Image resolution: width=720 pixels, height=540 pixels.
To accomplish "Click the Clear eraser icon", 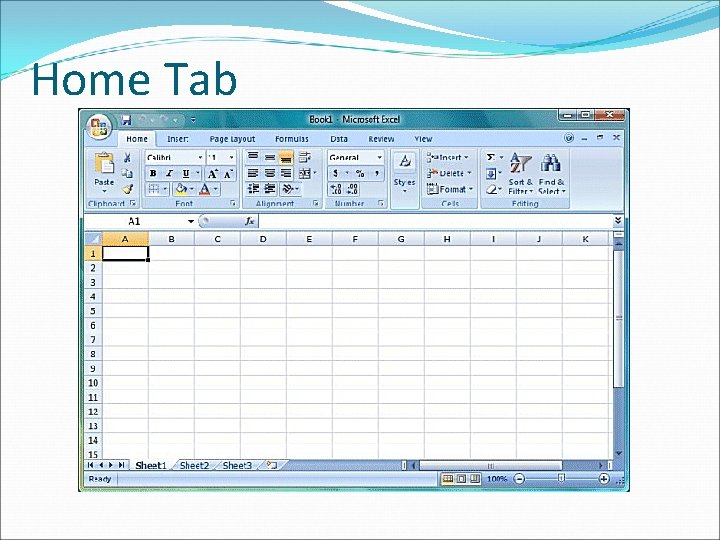I will pos(491,189).
